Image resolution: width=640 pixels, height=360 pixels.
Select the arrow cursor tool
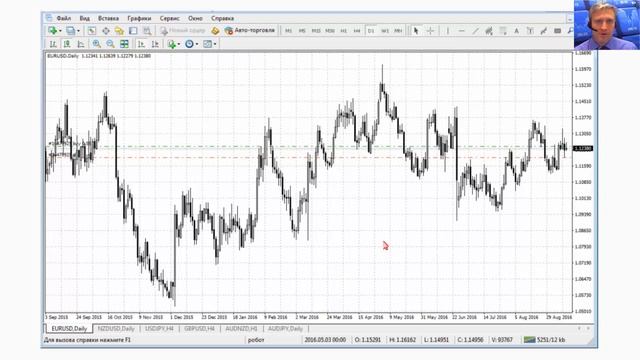(x=416, y=31)
